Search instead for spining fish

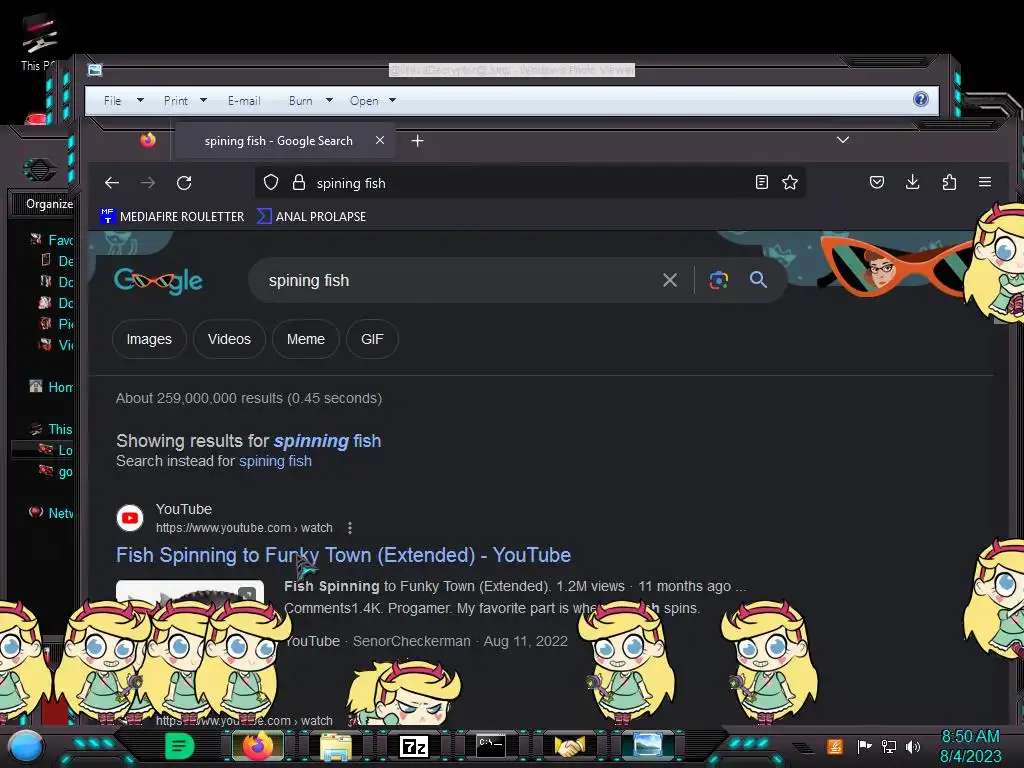click(275, 461)
